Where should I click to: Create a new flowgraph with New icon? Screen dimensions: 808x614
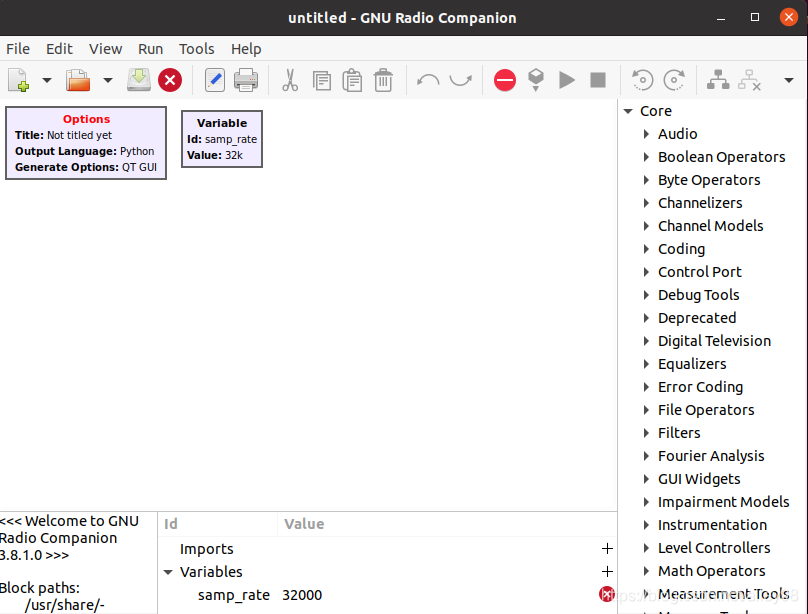click(19, 80)
